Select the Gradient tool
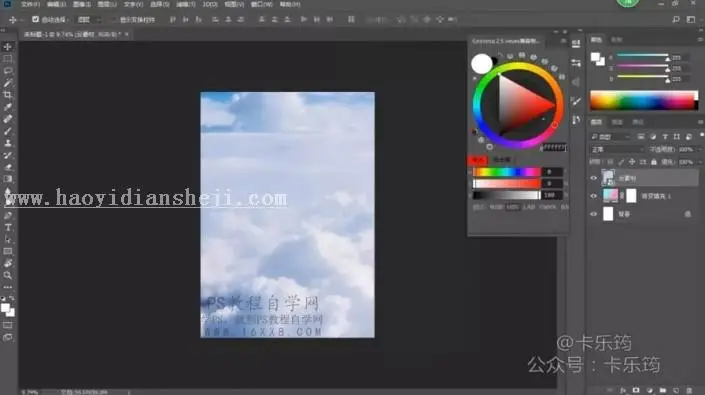 8,179
